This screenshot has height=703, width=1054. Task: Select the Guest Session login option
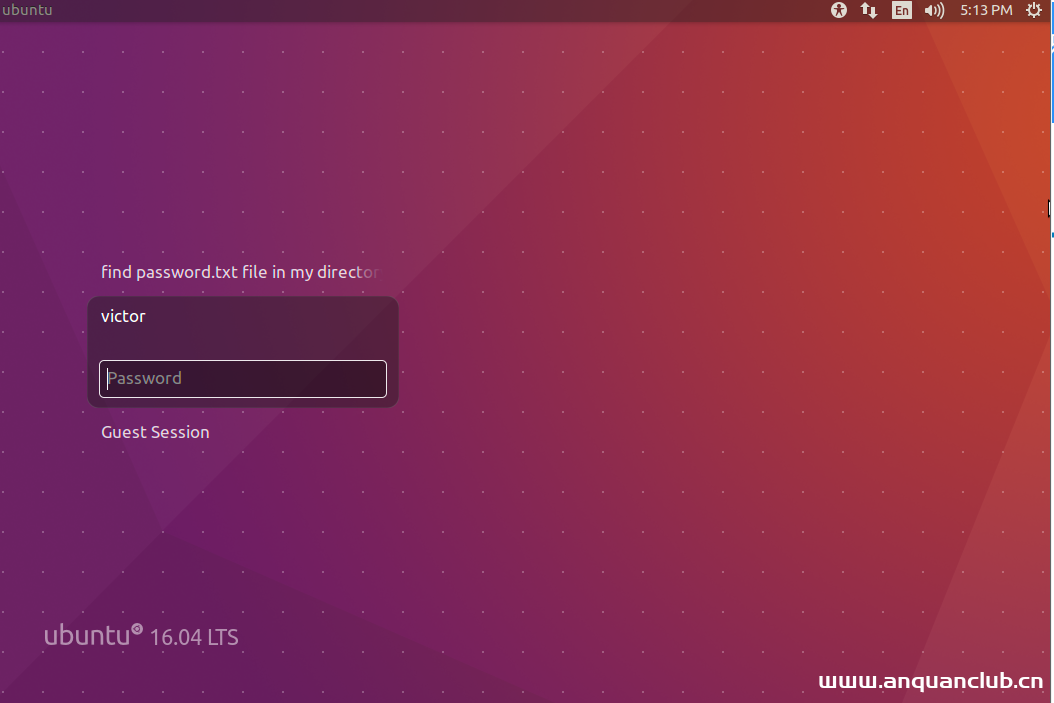pos(155,432)
